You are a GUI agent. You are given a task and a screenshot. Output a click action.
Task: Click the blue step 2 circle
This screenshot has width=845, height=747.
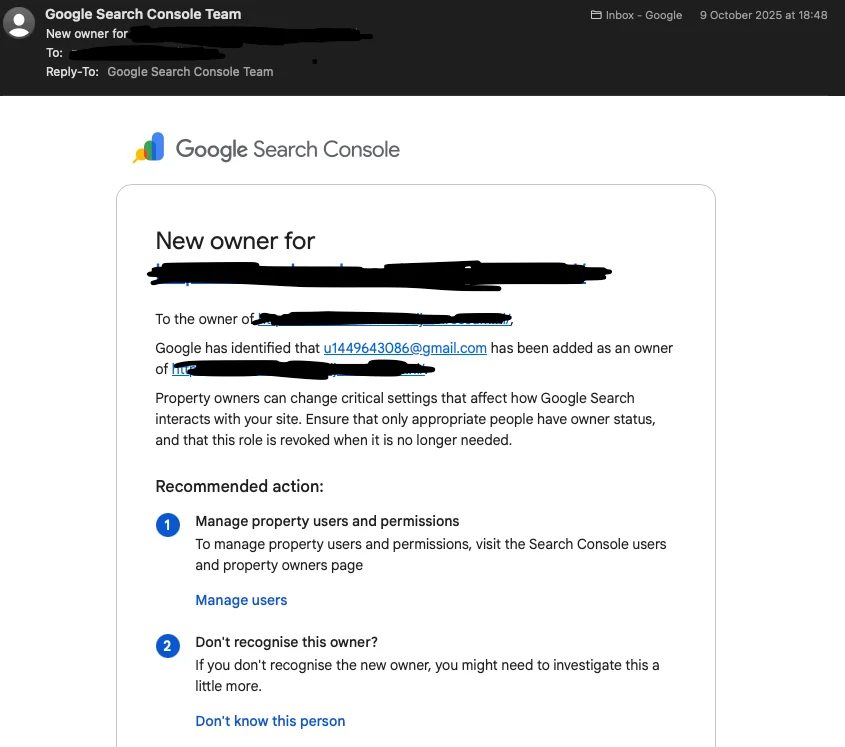pyautogui.click(x=168, y=646)
